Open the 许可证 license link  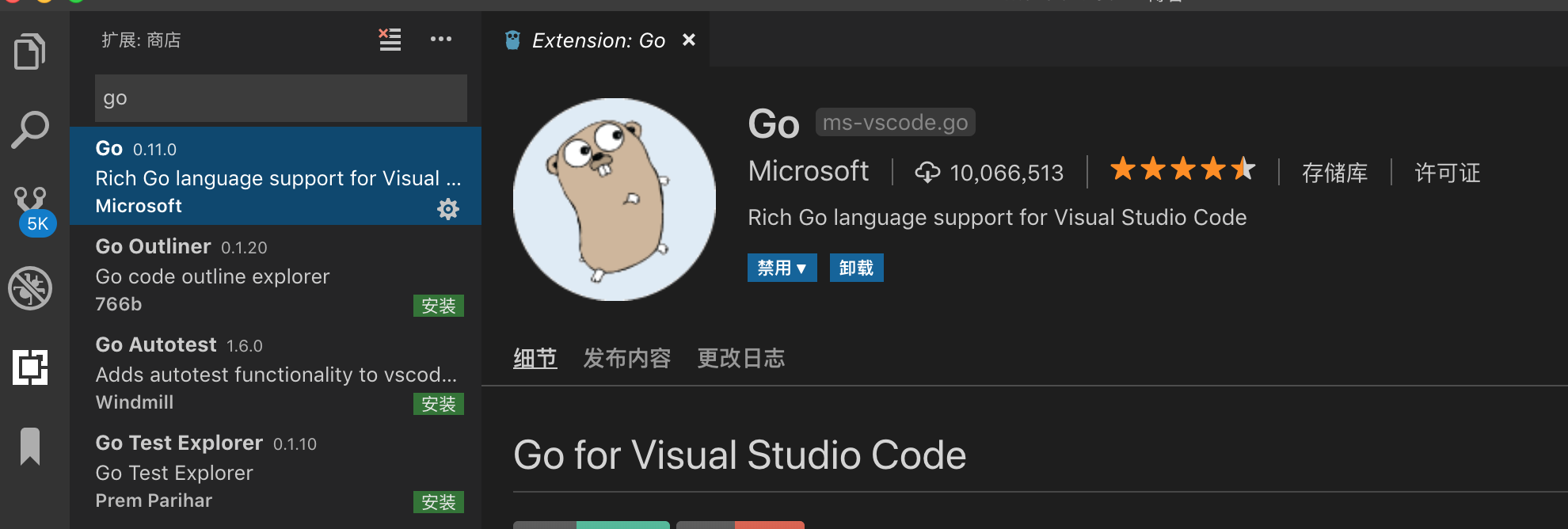pyautogui.click(x=1448, y=173)
